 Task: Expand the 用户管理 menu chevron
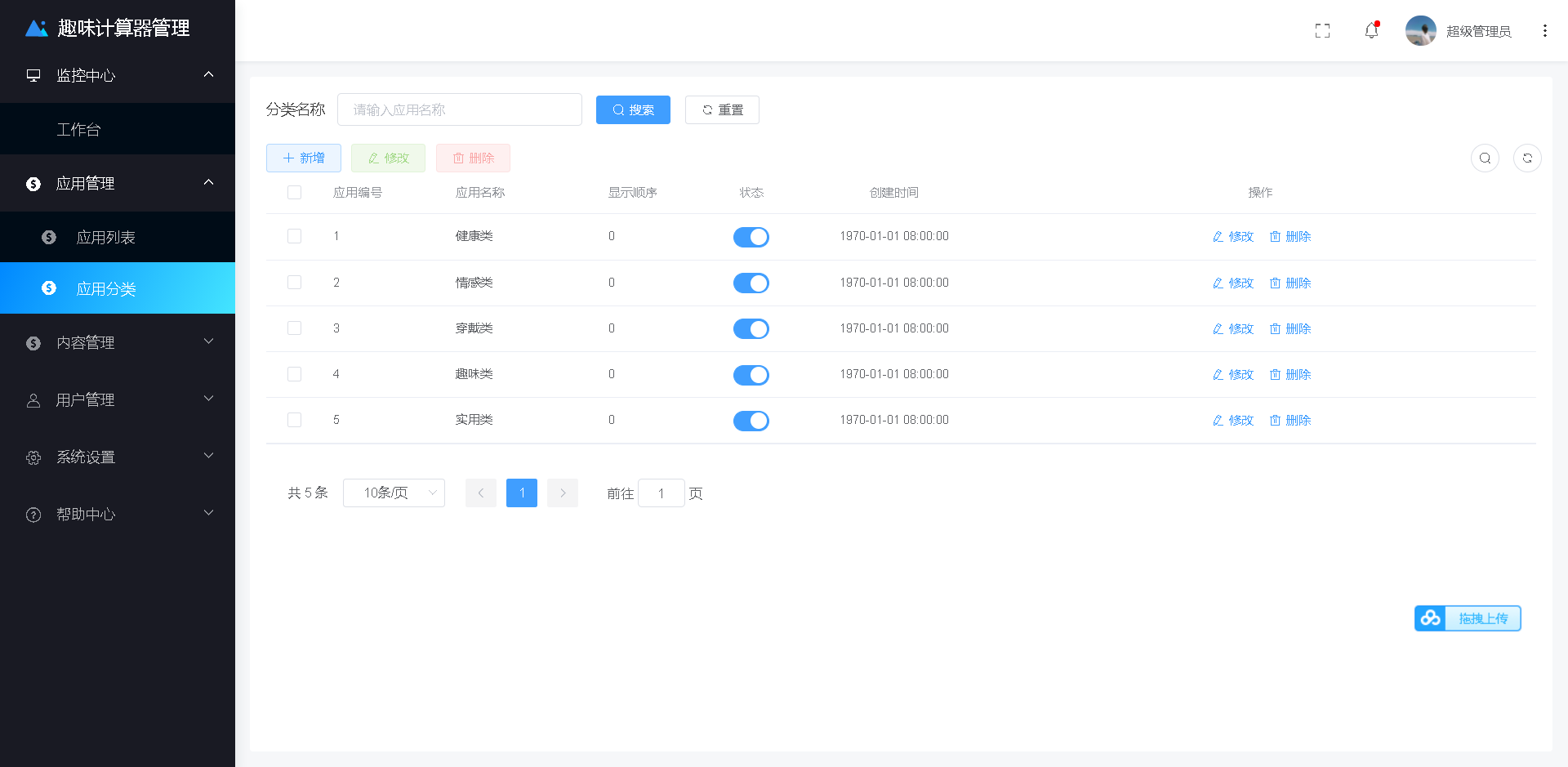pyautogui.click(x=209, y=399)
